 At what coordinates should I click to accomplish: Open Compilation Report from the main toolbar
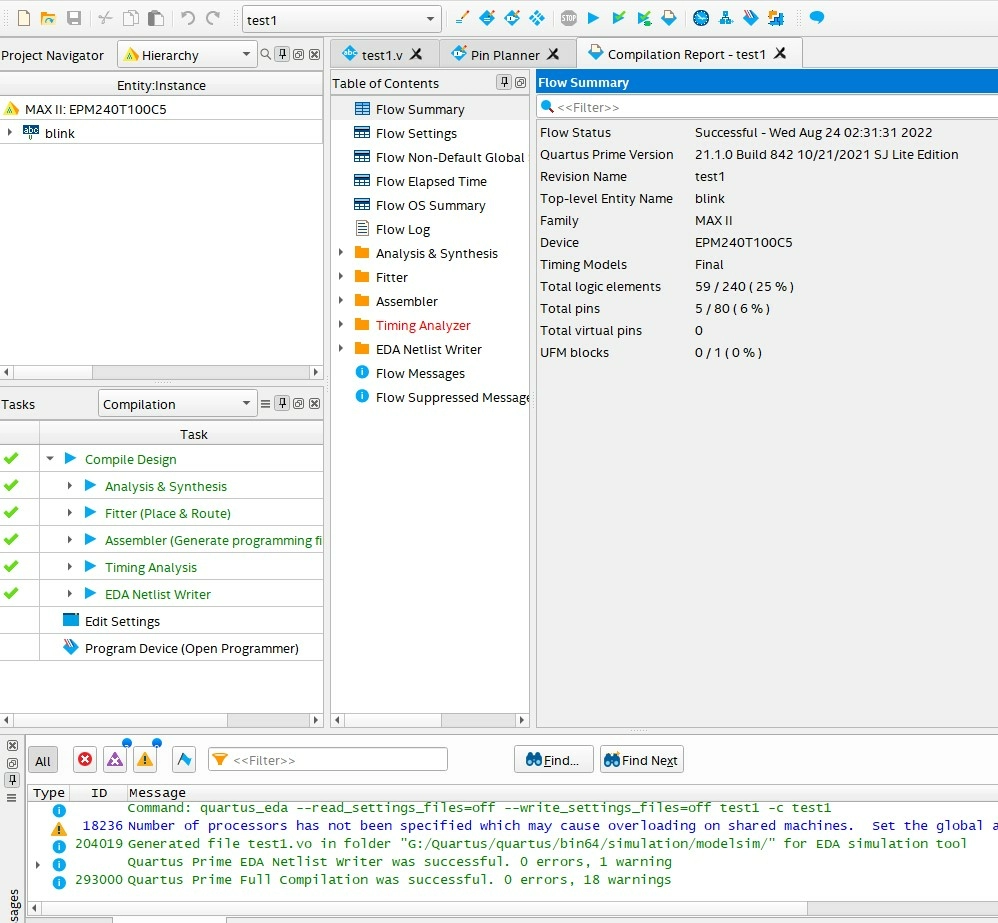click(669, 18)
